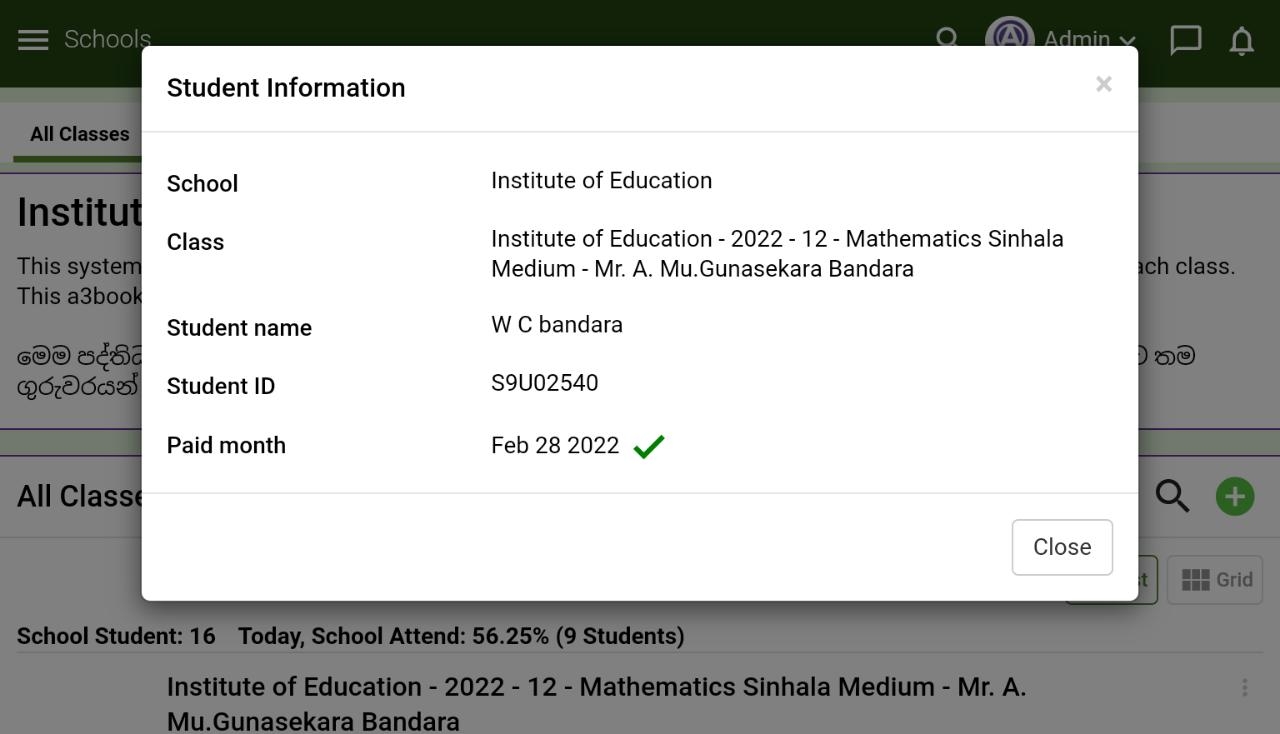The image size is (1280, 734).
Task: Open the notifications bell
Action: point(1241,40)
